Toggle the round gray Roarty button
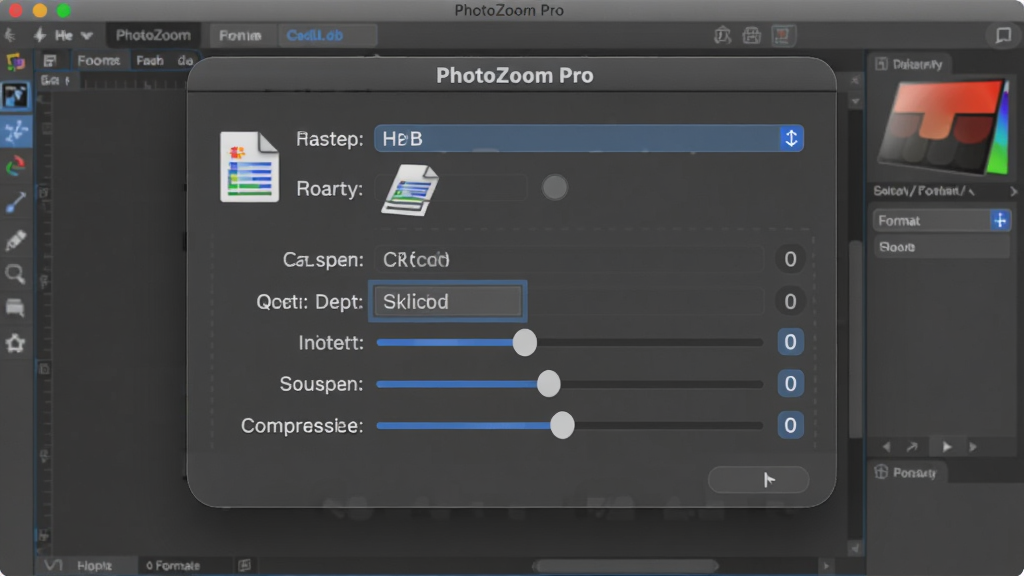 coord(554,188)
